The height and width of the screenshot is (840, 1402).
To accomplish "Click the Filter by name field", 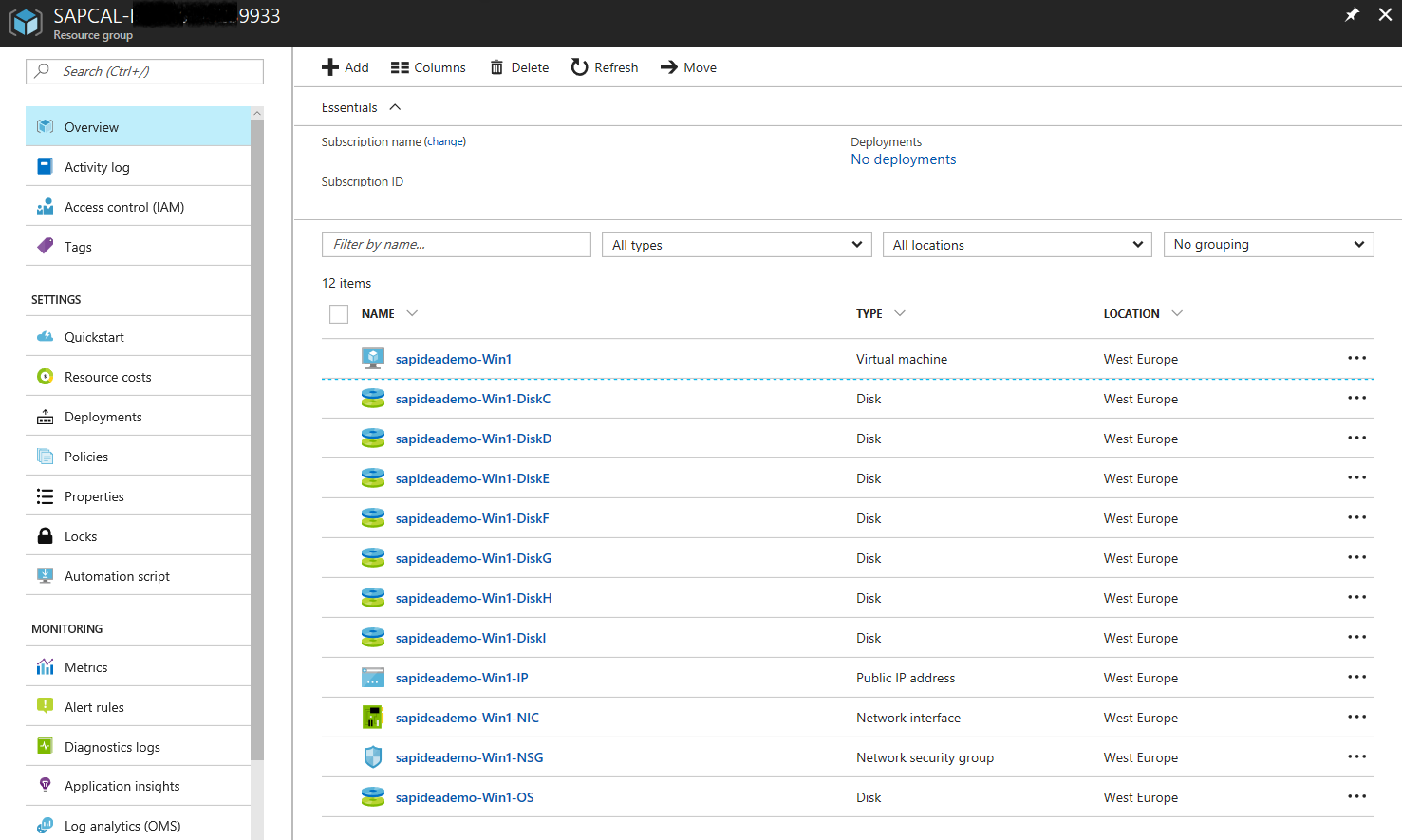I will point(457,244).
